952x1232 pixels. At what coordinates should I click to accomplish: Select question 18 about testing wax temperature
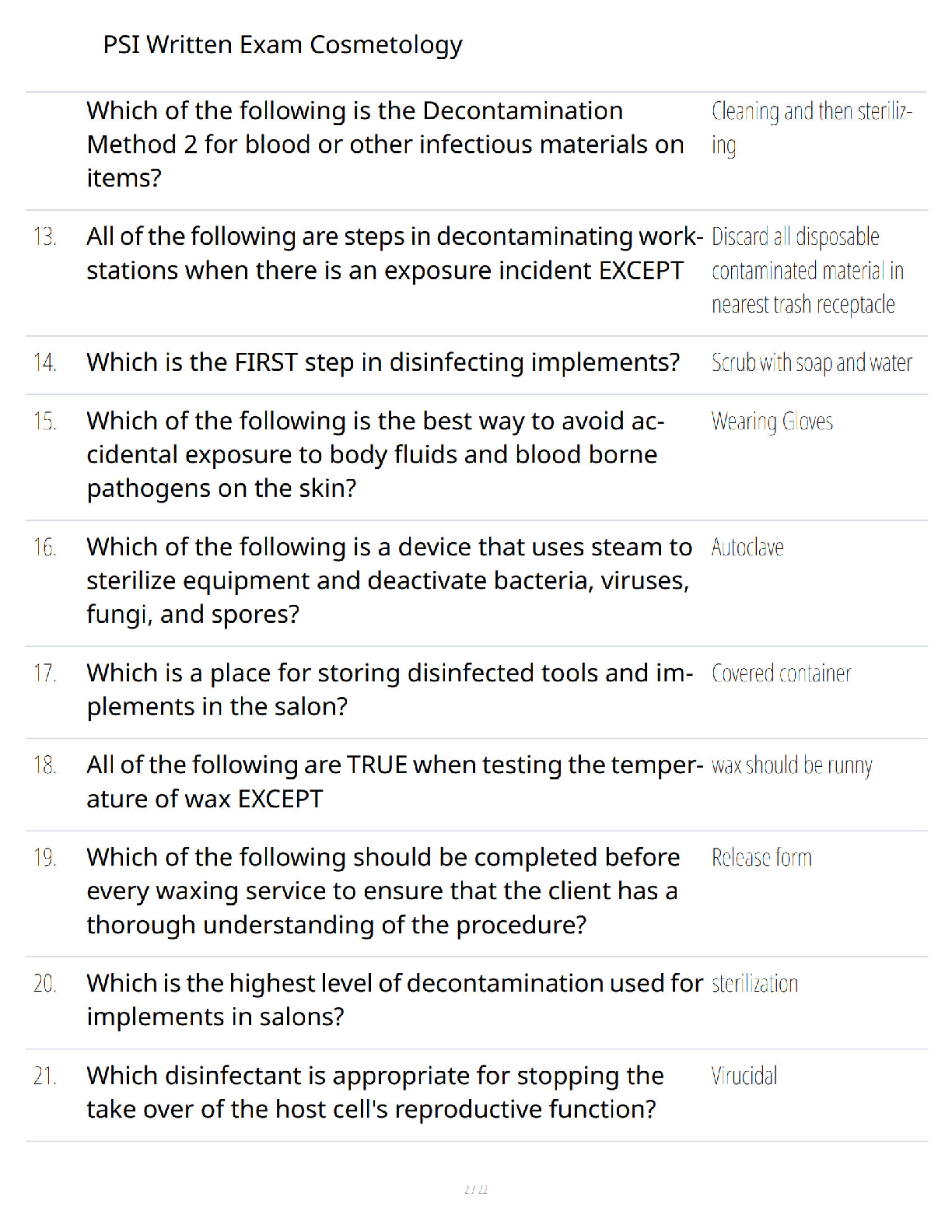(394, 782)
